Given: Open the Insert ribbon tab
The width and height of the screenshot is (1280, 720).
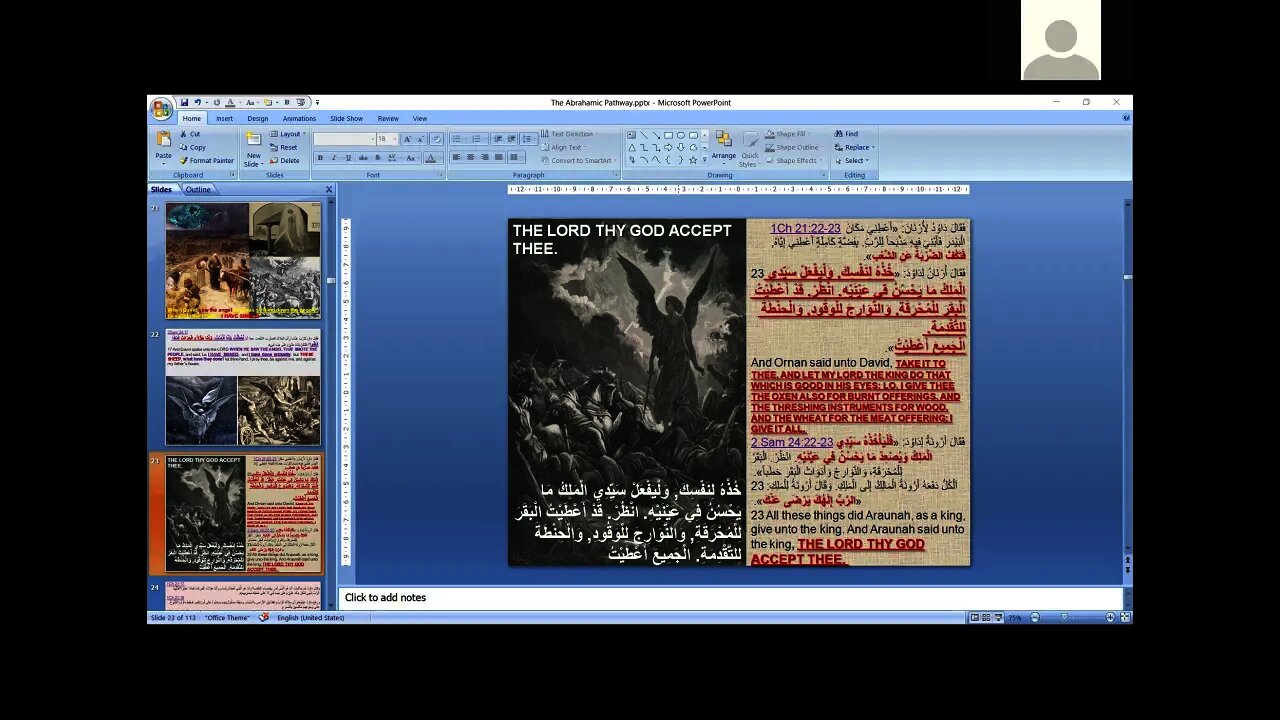Looking at the screenshot, I should pyautogui.click(x=224, y=118).
